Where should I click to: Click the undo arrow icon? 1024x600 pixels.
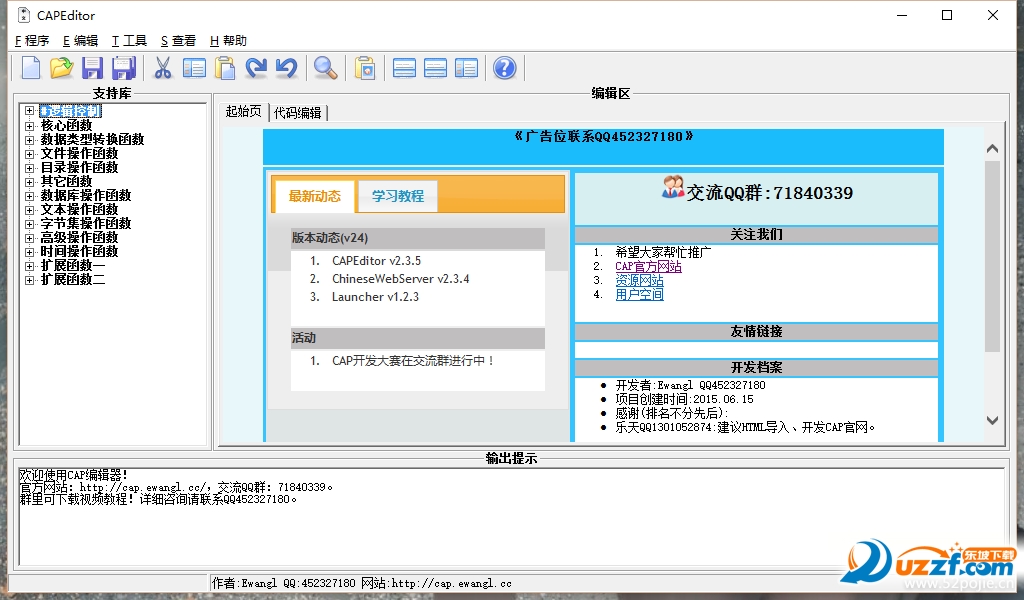(286, 68)
